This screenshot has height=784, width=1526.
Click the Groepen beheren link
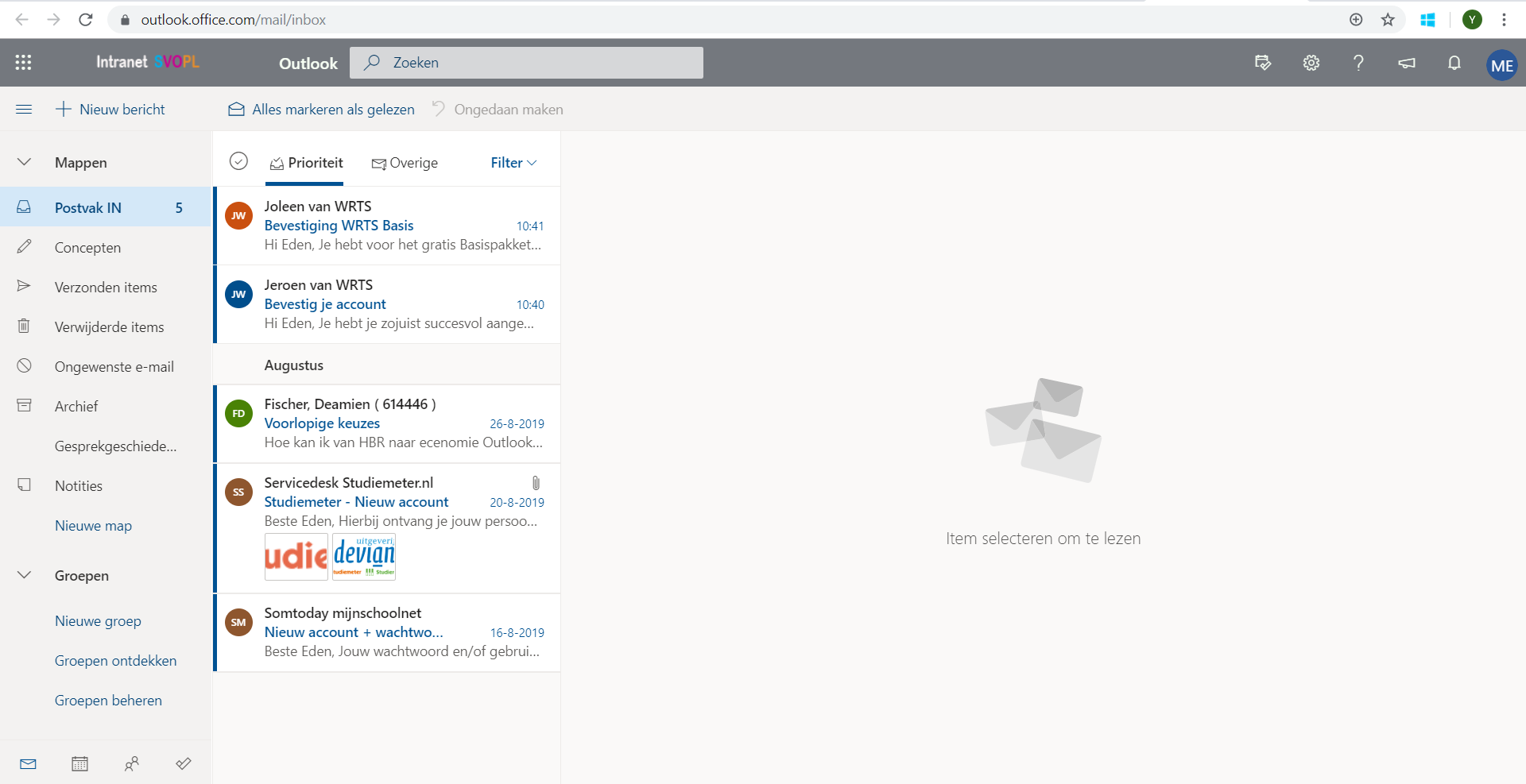pyautogui.click(x=108, y=700)
